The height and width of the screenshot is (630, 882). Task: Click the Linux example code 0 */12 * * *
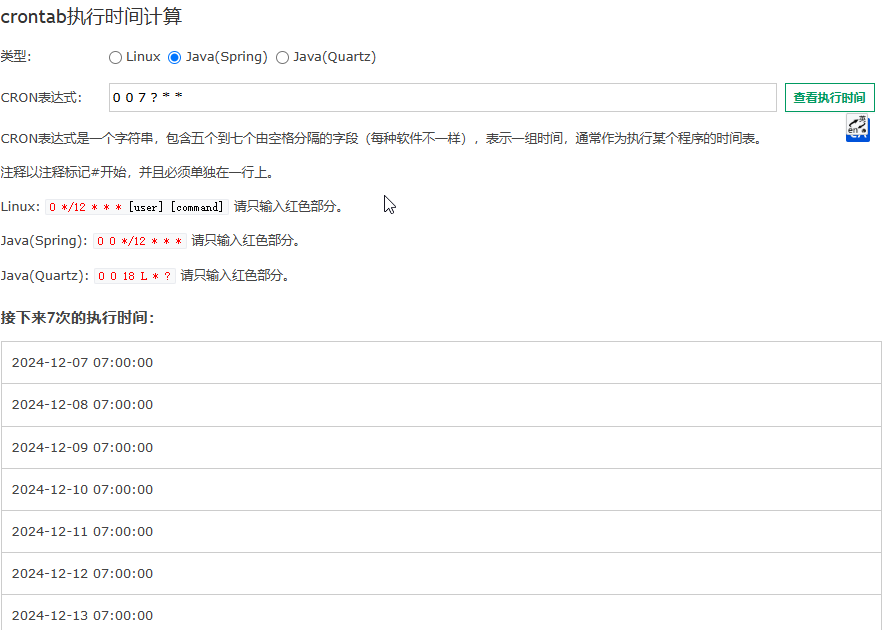coord(85,207)
